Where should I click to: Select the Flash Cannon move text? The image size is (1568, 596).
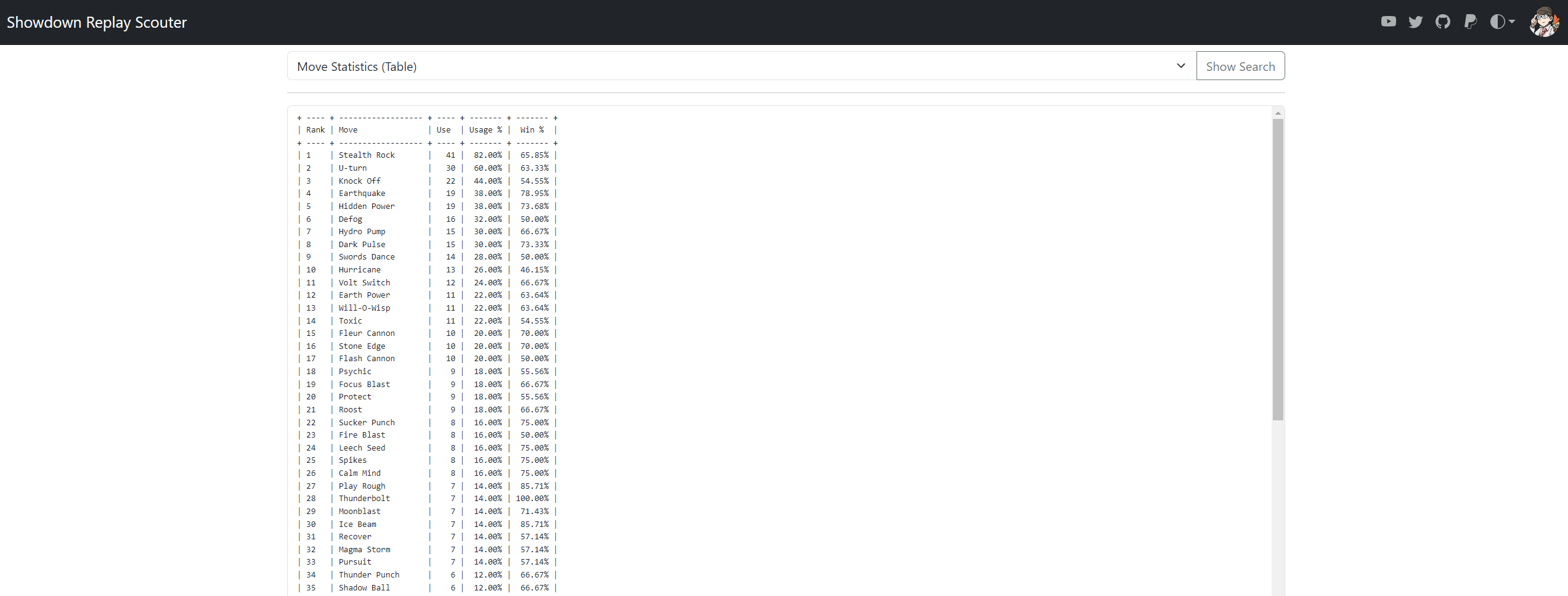tap(367, 359)
